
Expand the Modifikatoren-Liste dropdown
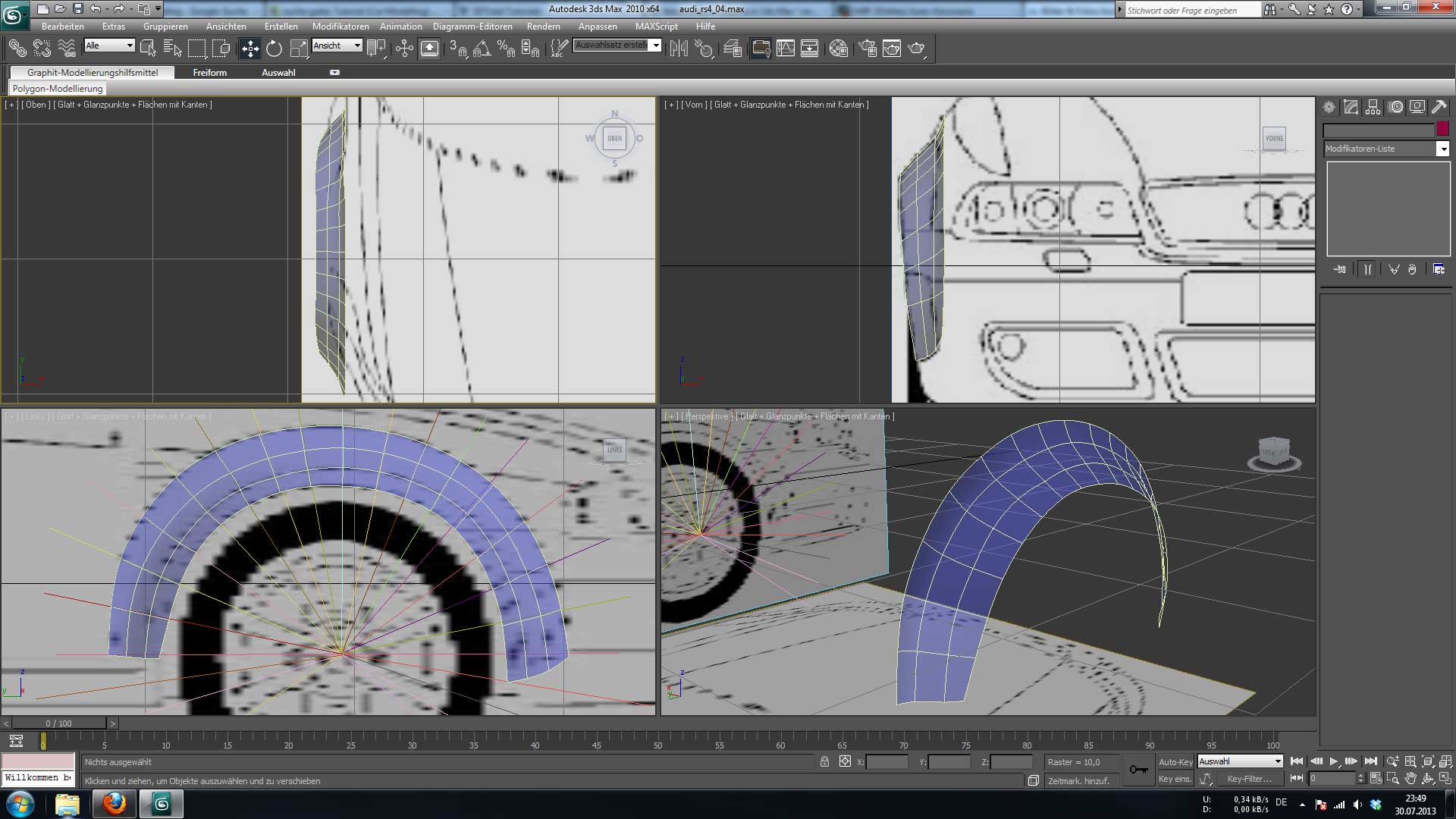(x=1442, y=149)
